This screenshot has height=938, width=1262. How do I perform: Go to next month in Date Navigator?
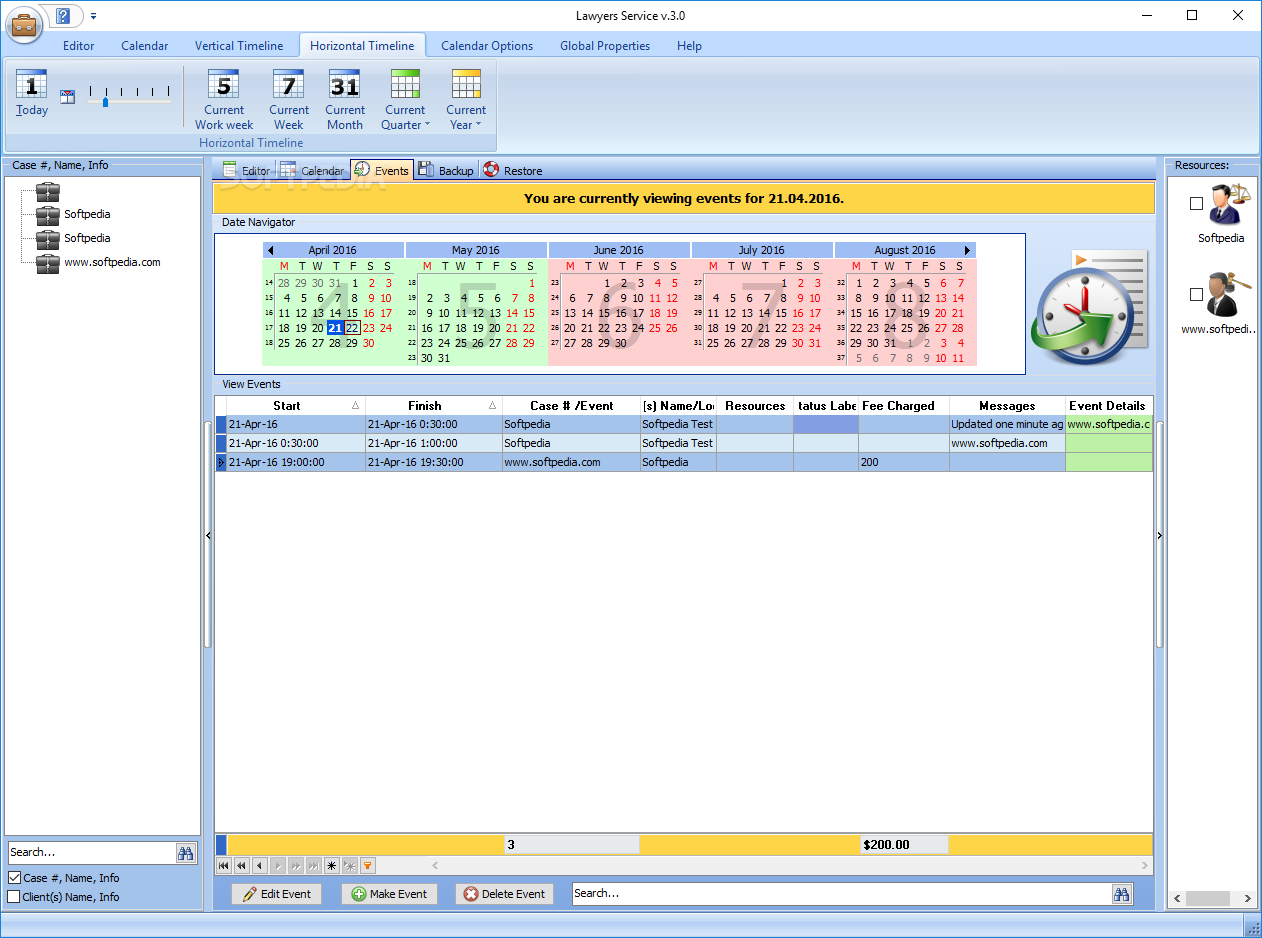[967, 250]
